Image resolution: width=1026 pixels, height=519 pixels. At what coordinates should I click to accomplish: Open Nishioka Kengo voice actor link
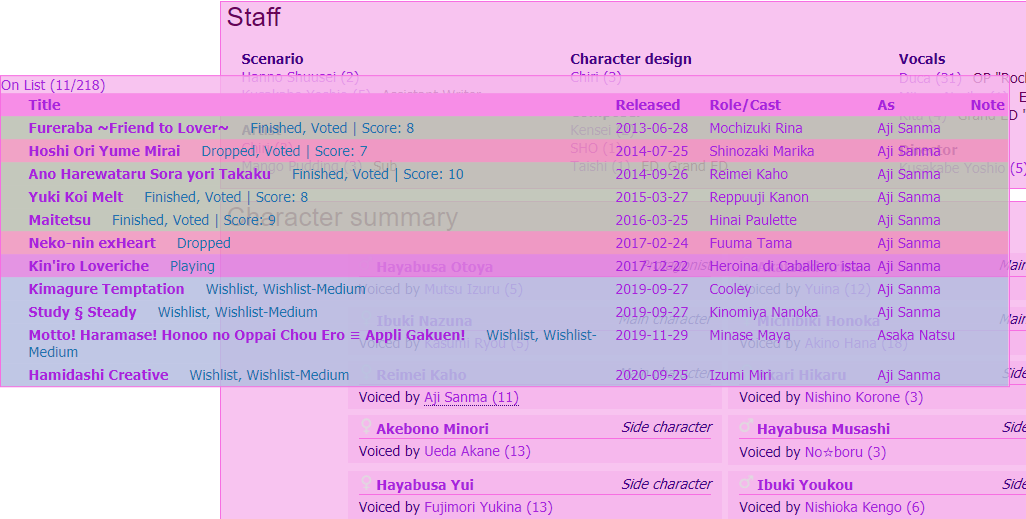(x=864, y=507)
